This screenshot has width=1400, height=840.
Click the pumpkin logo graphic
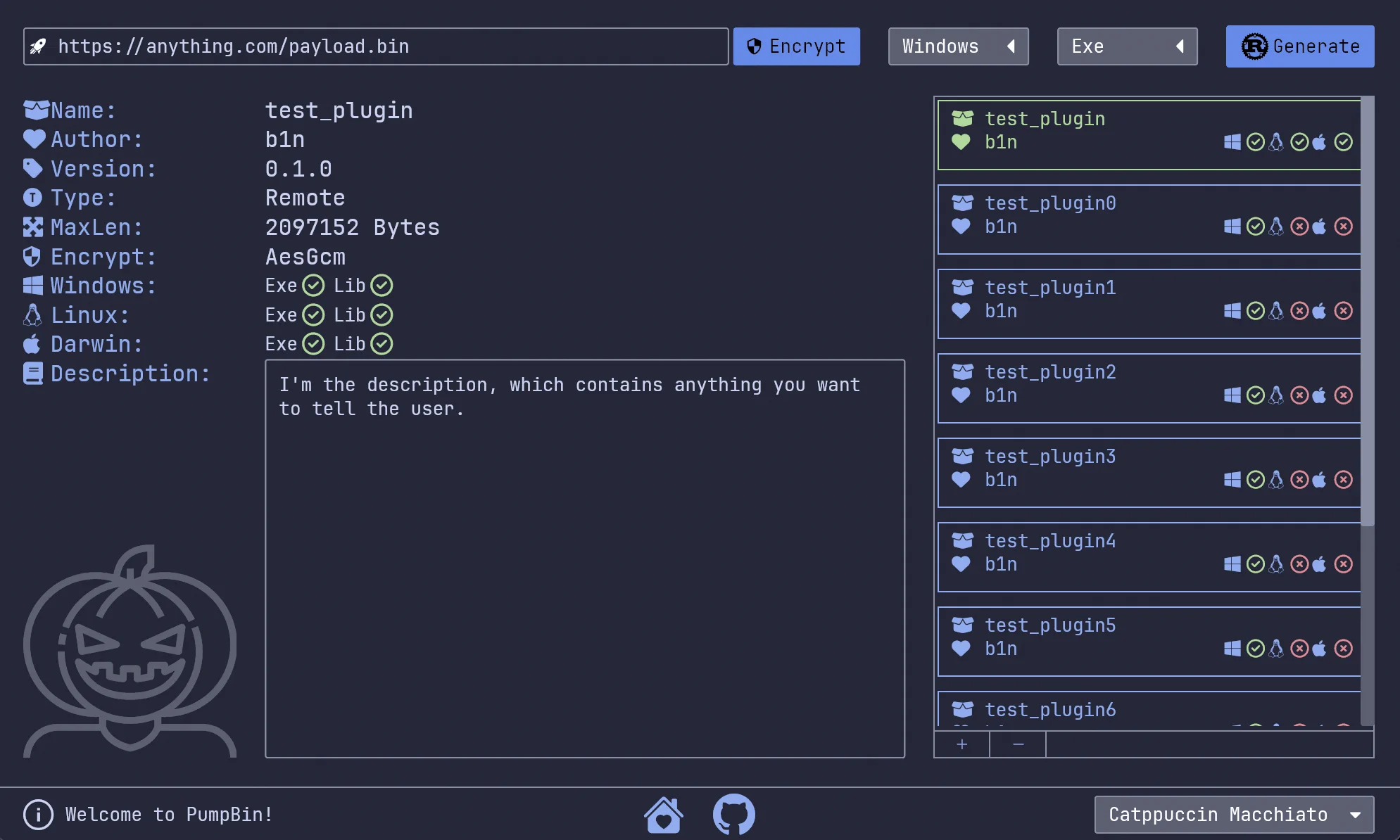point(130,651)
